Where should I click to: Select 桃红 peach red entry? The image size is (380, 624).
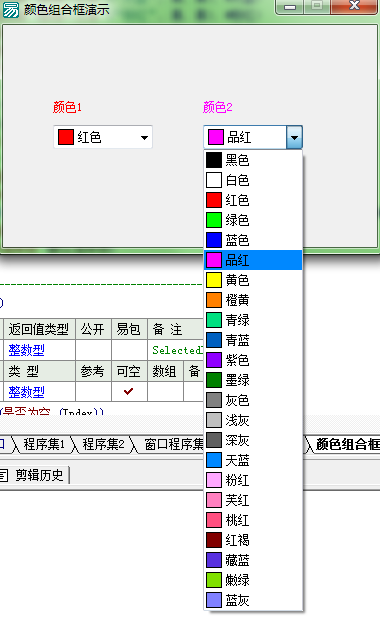253,521
